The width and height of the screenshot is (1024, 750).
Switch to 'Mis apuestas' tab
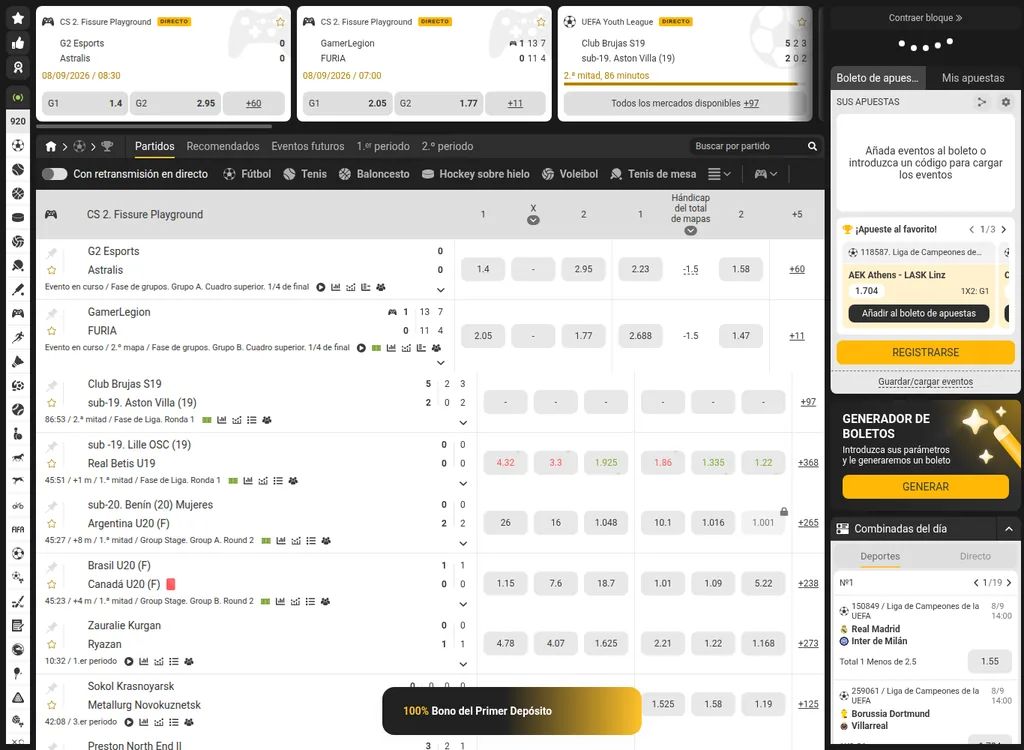point(972,78)
